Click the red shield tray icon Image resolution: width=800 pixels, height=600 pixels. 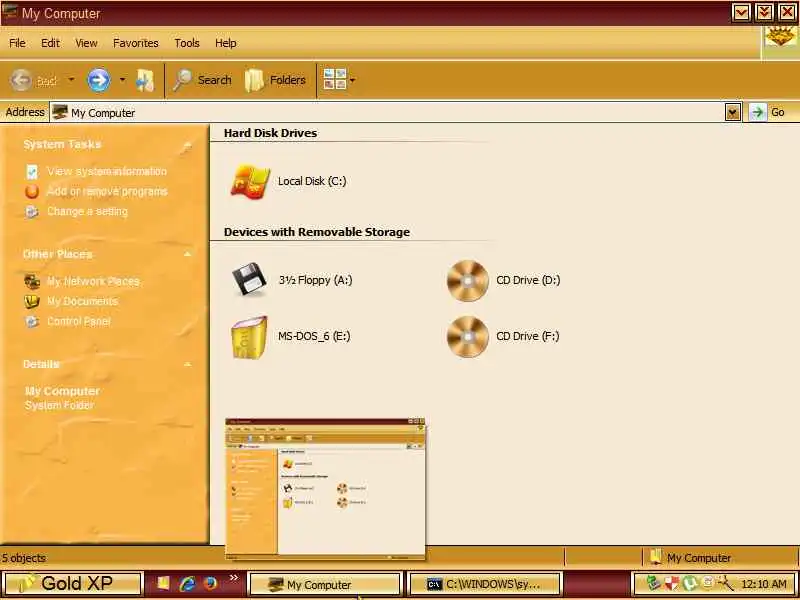(x=671, y=583)
